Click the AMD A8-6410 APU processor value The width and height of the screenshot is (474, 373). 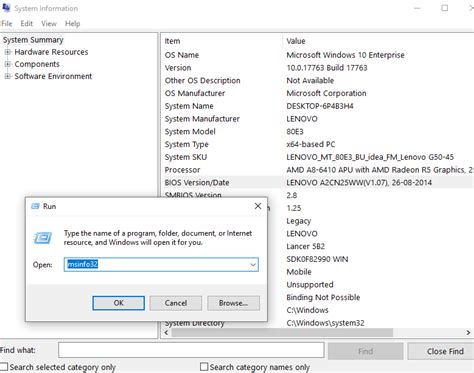point(380,170)
